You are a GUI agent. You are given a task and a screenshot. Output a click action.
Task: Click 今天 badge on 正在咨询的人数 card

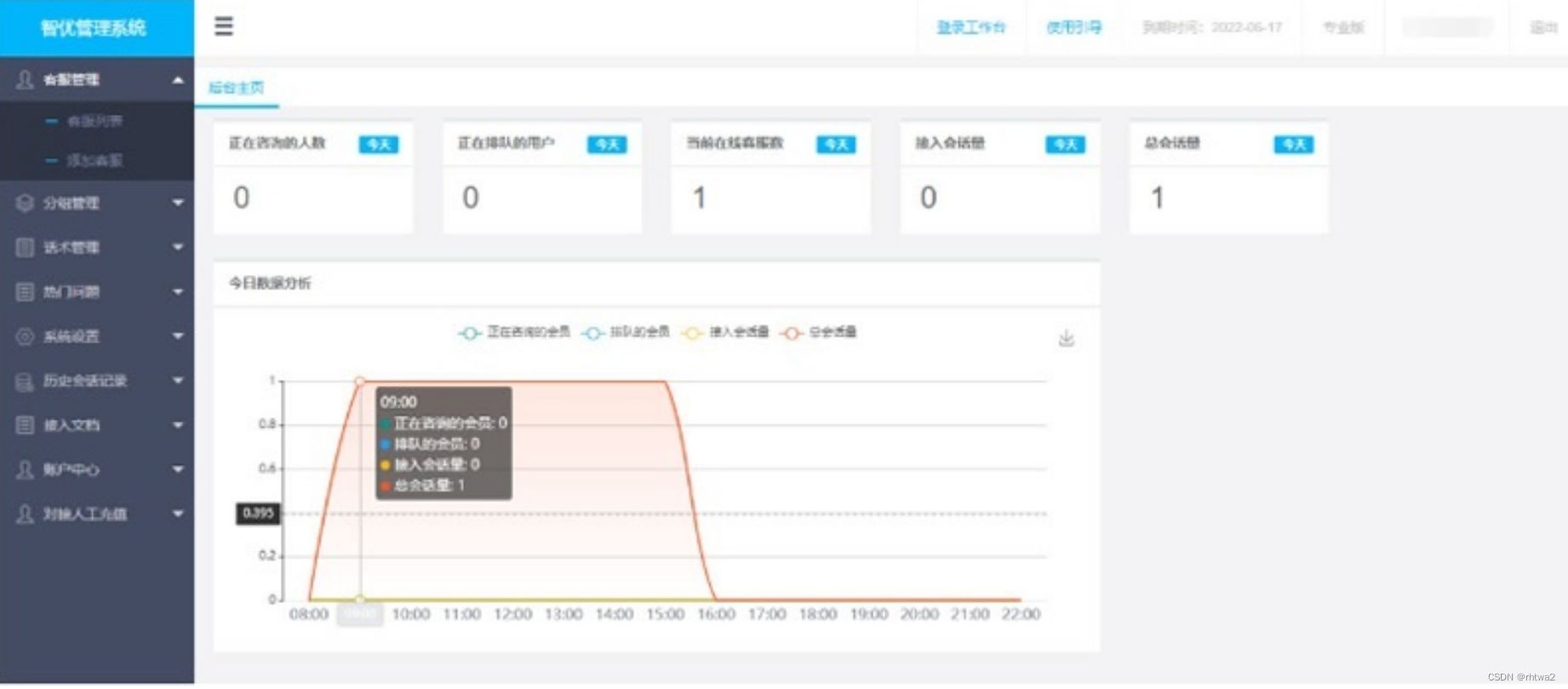(x=379, y=144)
